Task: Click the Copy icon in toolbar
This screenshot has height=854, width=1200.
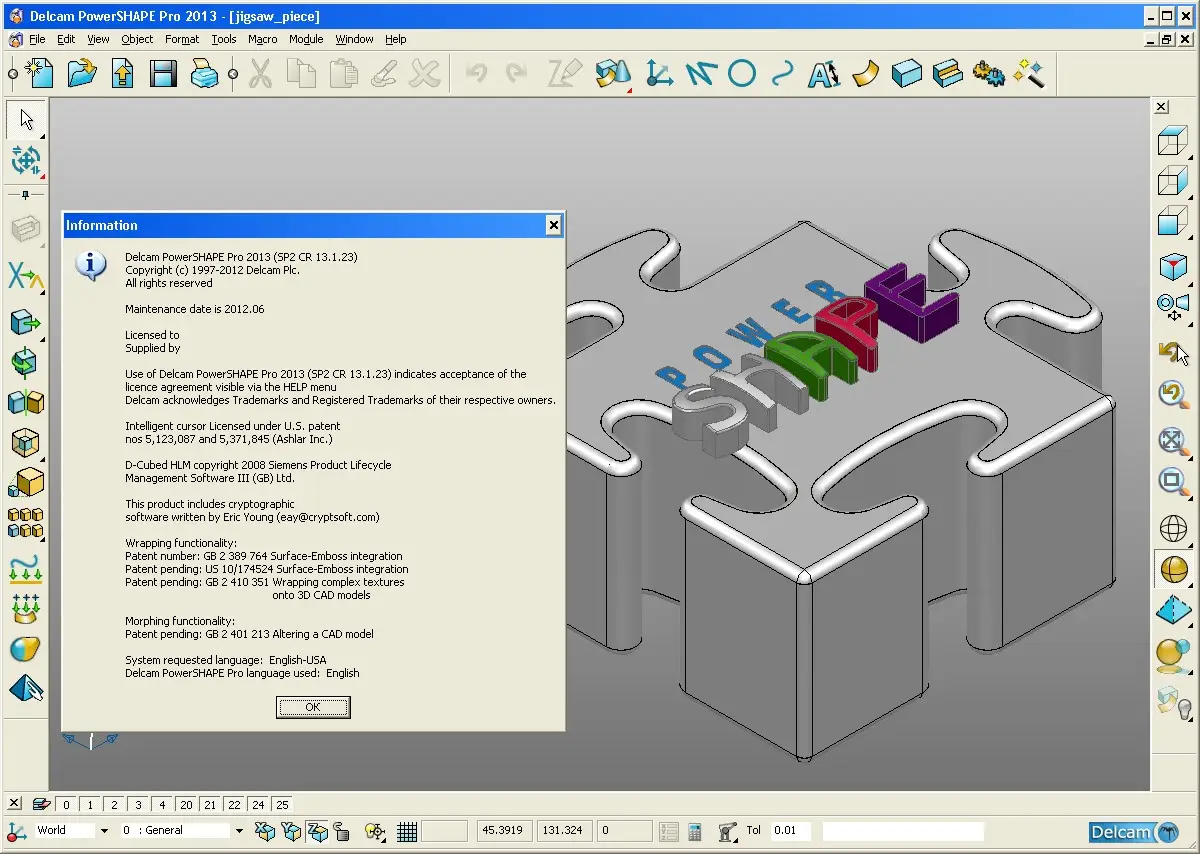Action: click(x=301, y=74)
